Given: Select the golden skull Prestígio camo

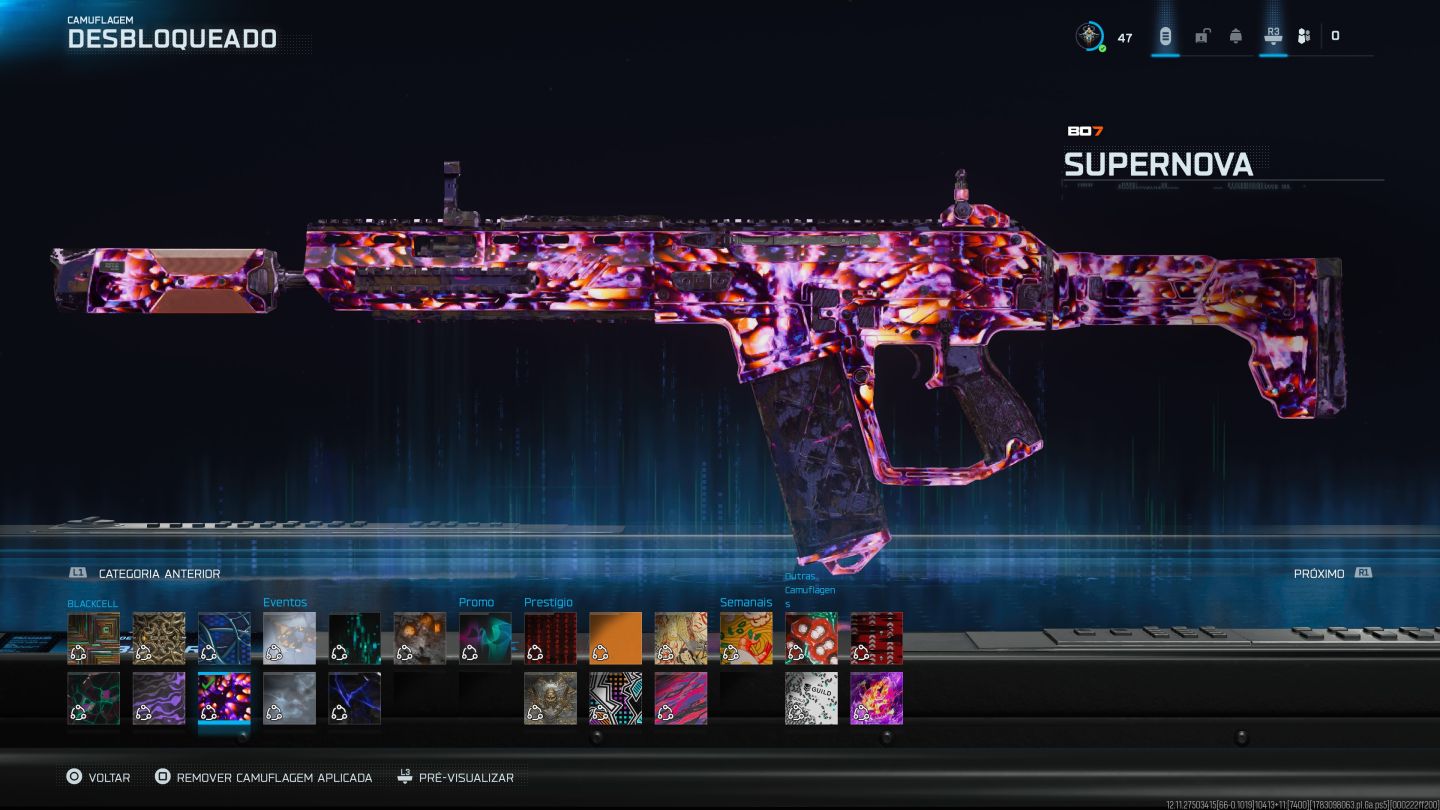Looking at the screenshot, I should (550, 698).
